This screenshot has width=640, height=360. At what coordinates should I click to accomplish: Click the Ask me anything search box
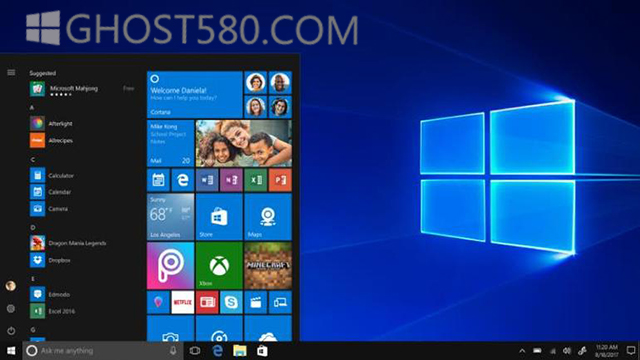(x=102, y=351)
